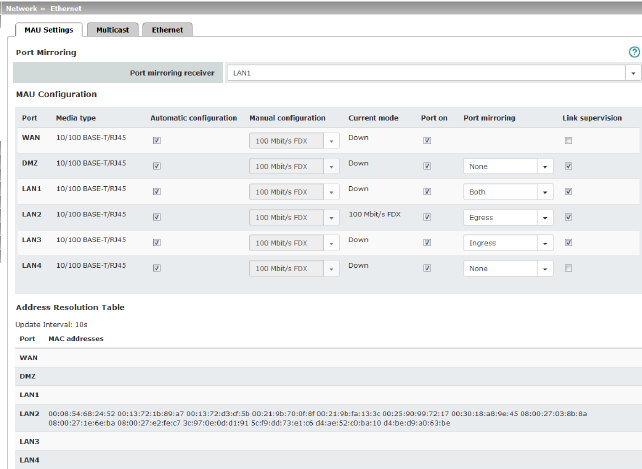This screenshot has width=642, height=469.
Task: Click MAC address d4:be:d9:a0:63:be in LAN2 row
Action: tap(417, 423)
